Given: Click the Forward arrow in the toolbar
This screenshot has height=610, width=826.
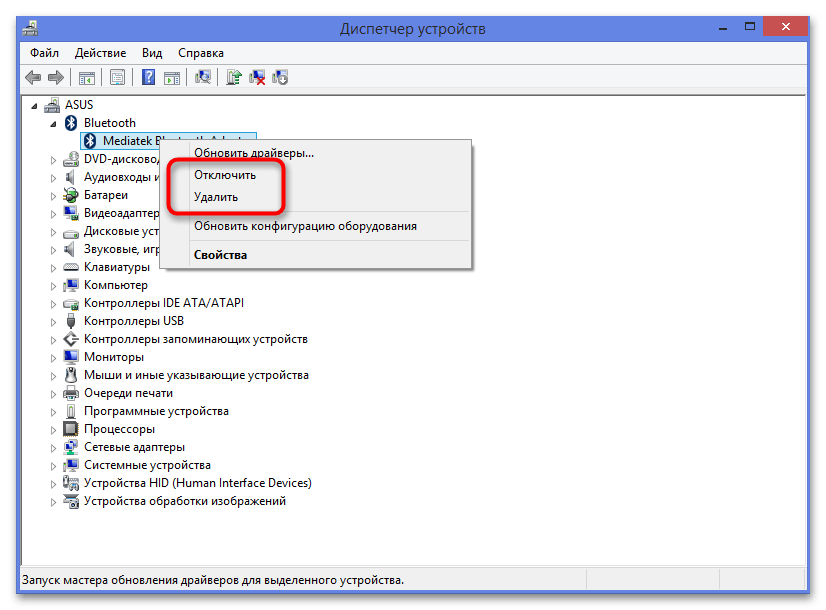Looking at the screenshot, I should coord(56,77).
